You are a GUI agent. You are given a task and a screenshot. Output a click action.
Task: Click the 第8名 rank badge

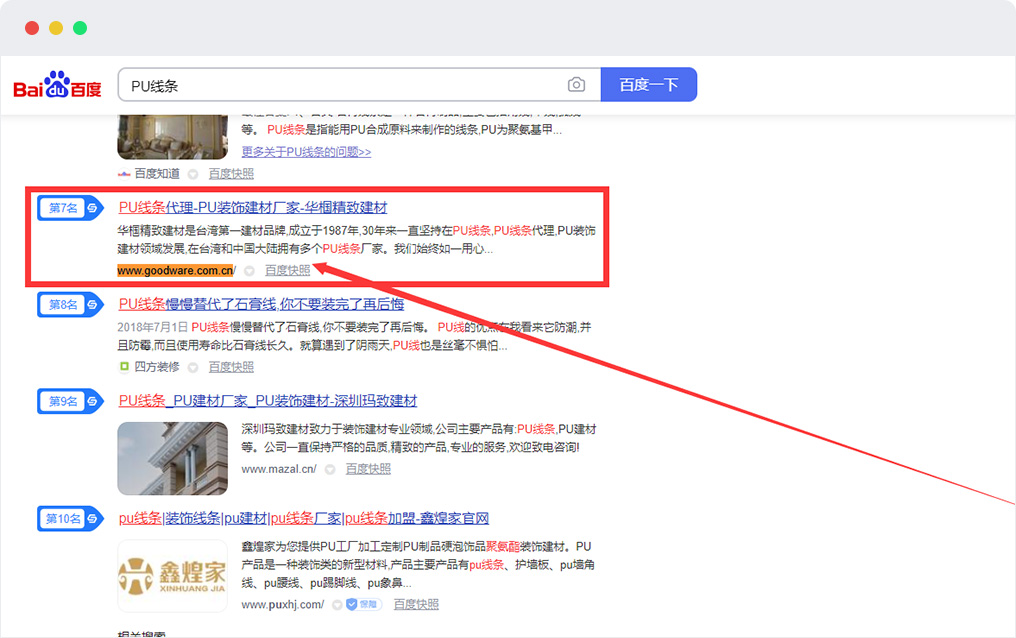point(70,304)
